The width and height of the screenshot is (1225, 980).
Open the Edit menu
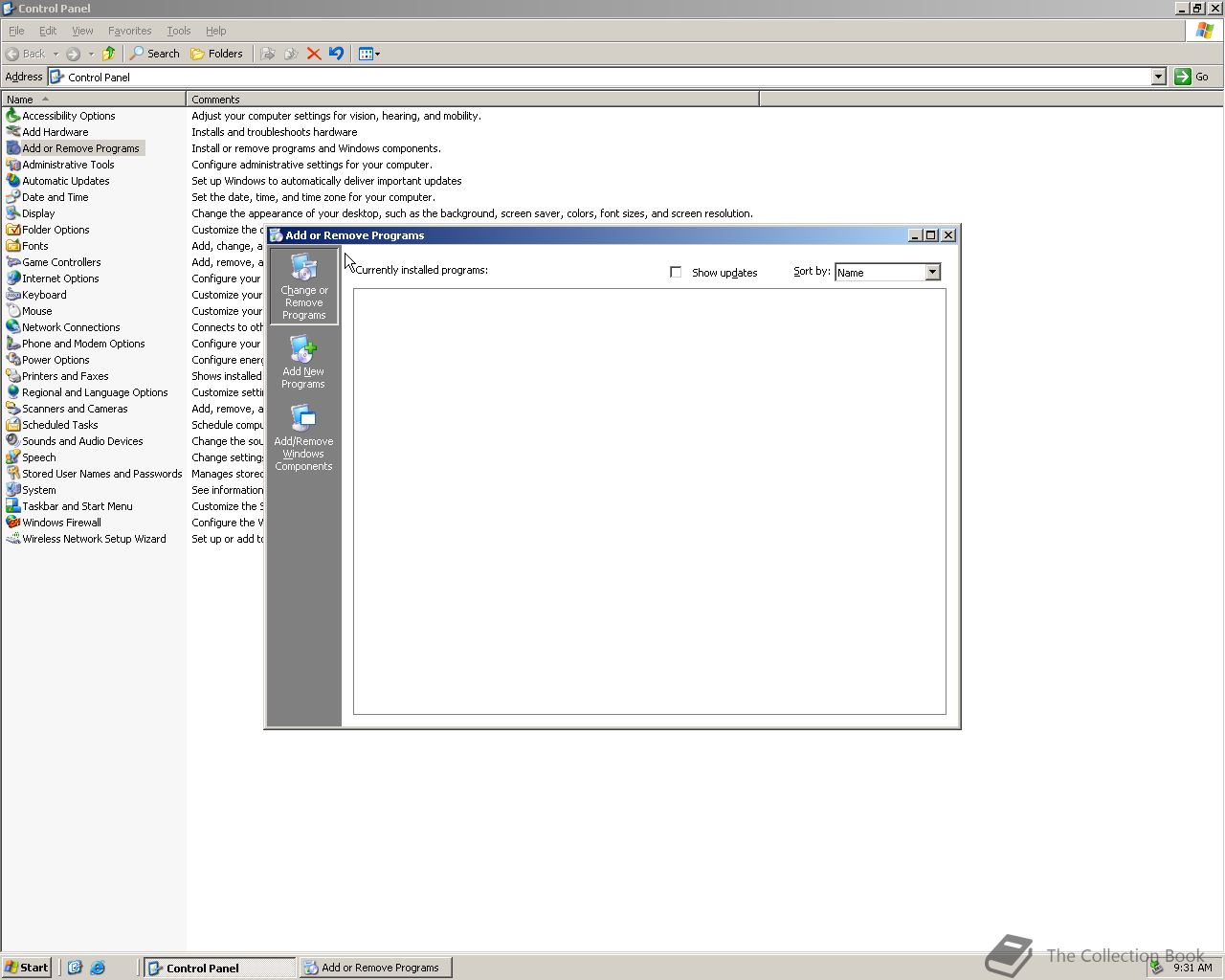tap(48, 31)
